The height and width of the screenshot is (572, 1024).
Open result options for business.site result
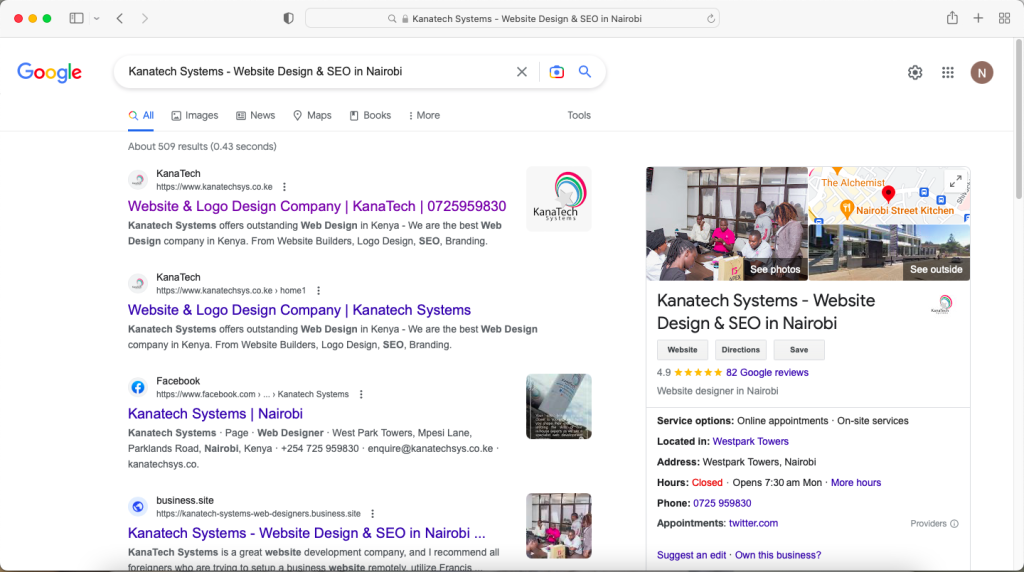pos(372,514)
